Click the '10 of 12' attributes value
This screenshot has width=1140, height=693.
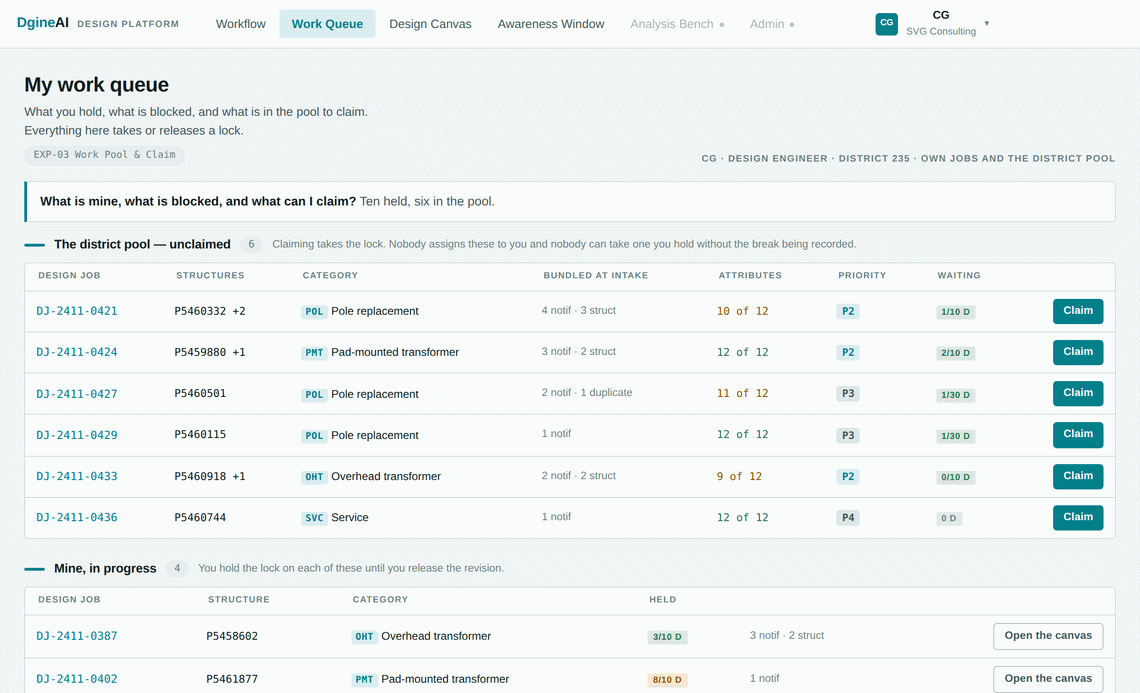point(742,311)
